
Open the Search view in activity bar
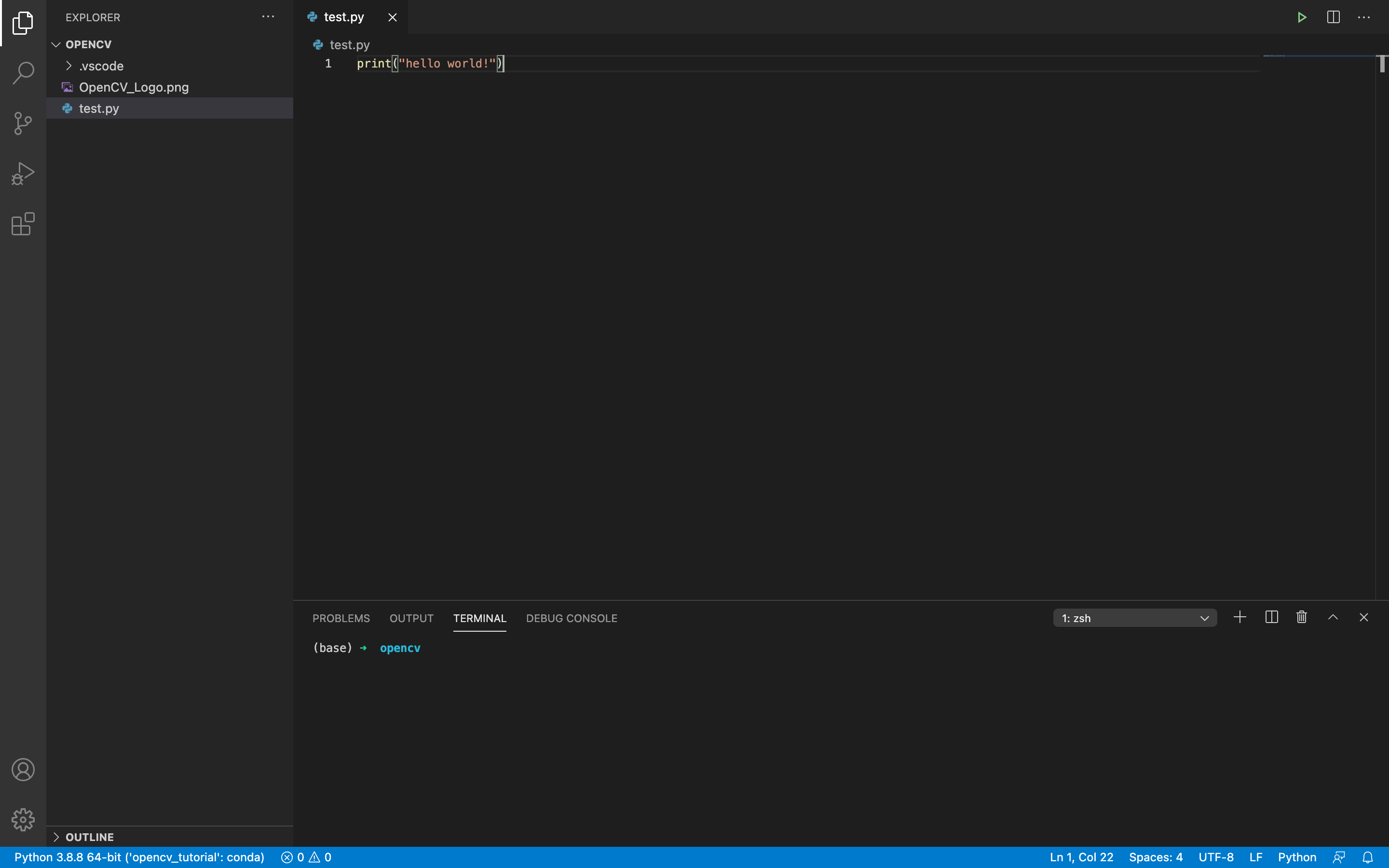click(23, 73)
